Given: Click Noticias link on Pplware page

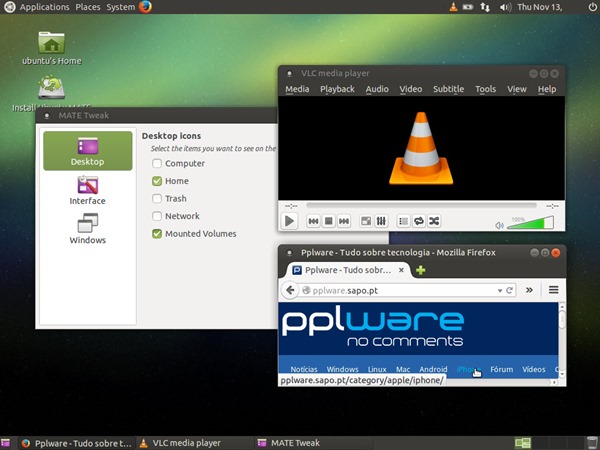Looking at the screenshot, I should coord(304,369).
